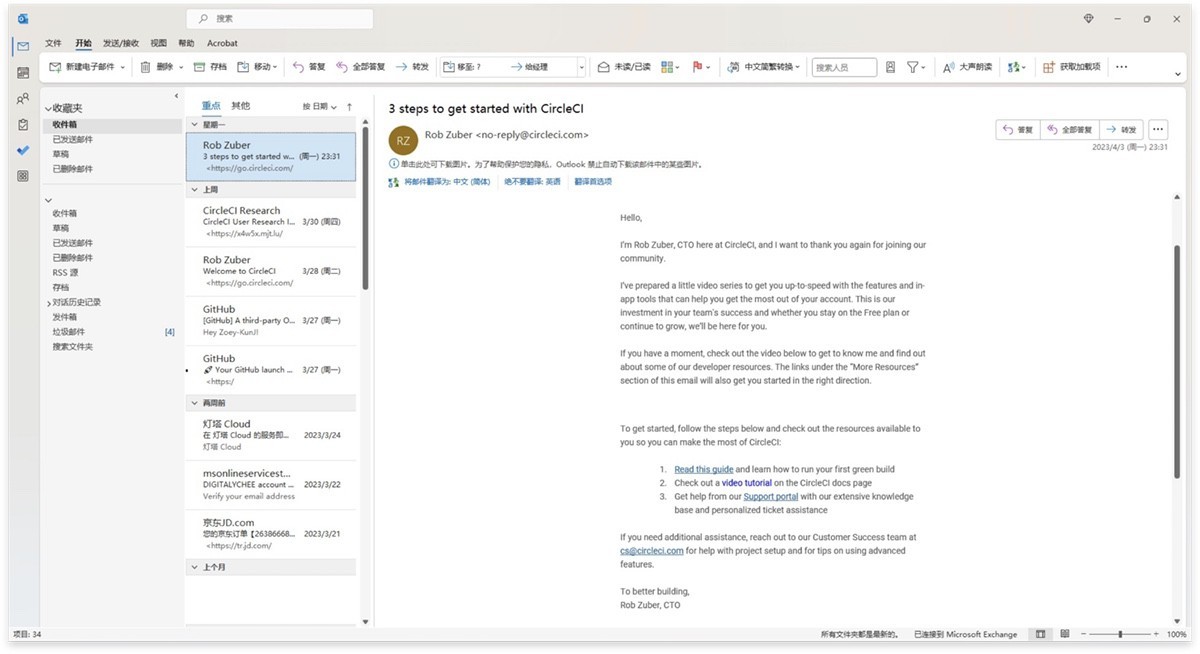The height and width of the screenshot is (654, 1200).
Task: Switch to the 其他 other inbox tab
Action: click(241, 106)
